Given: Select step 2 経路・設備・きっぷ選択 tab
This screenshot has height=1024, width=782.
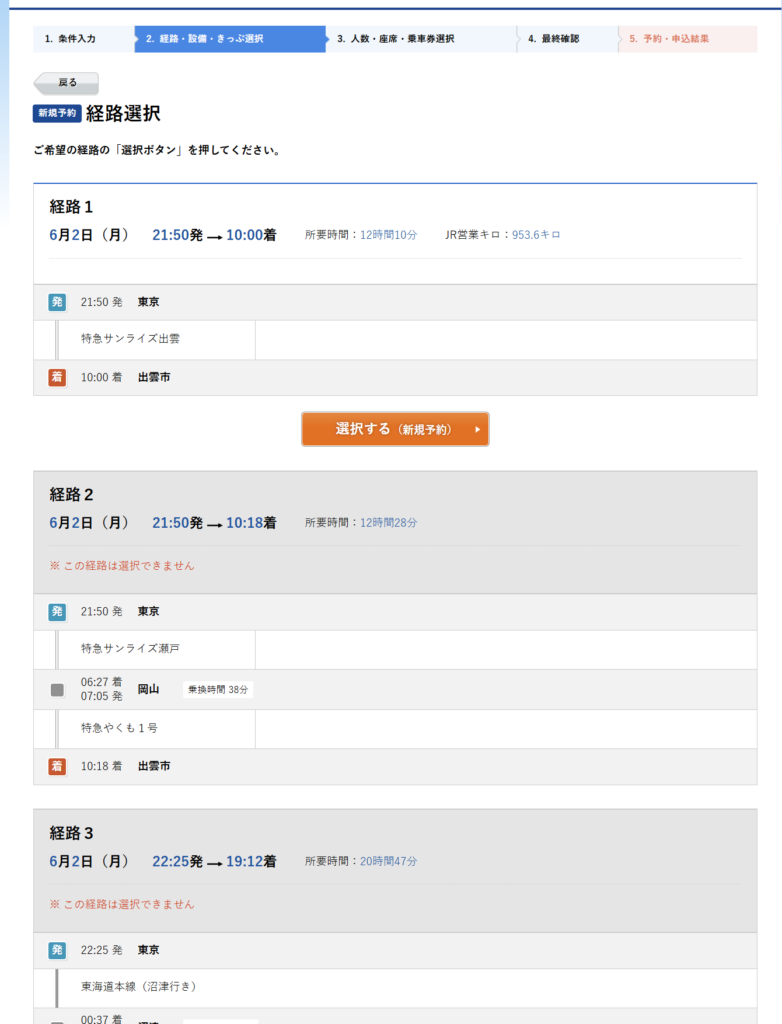Looking at the screenshot, I should 230,39.
